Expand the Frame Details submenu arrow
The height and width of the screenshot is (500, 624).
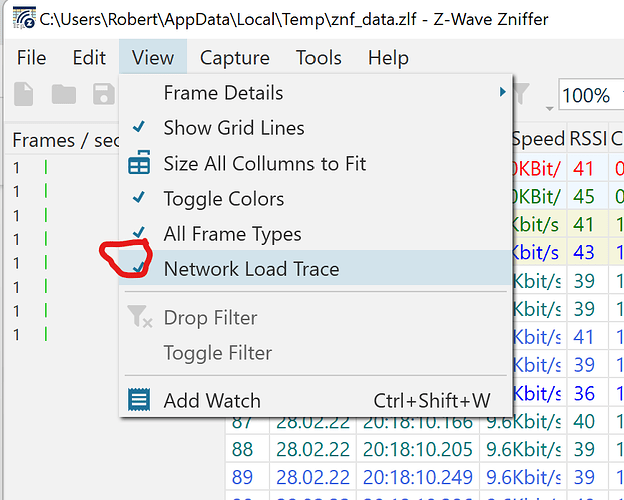coord(502,92)
